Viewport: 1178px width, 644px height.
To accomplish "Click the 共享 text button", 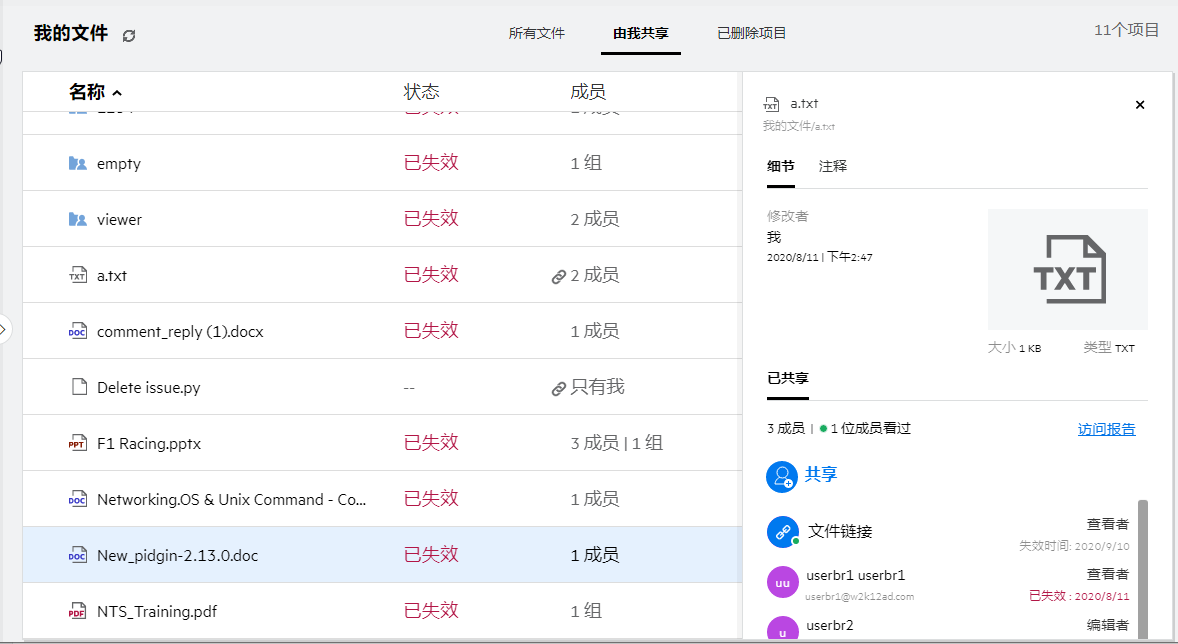I will (821, 475).
